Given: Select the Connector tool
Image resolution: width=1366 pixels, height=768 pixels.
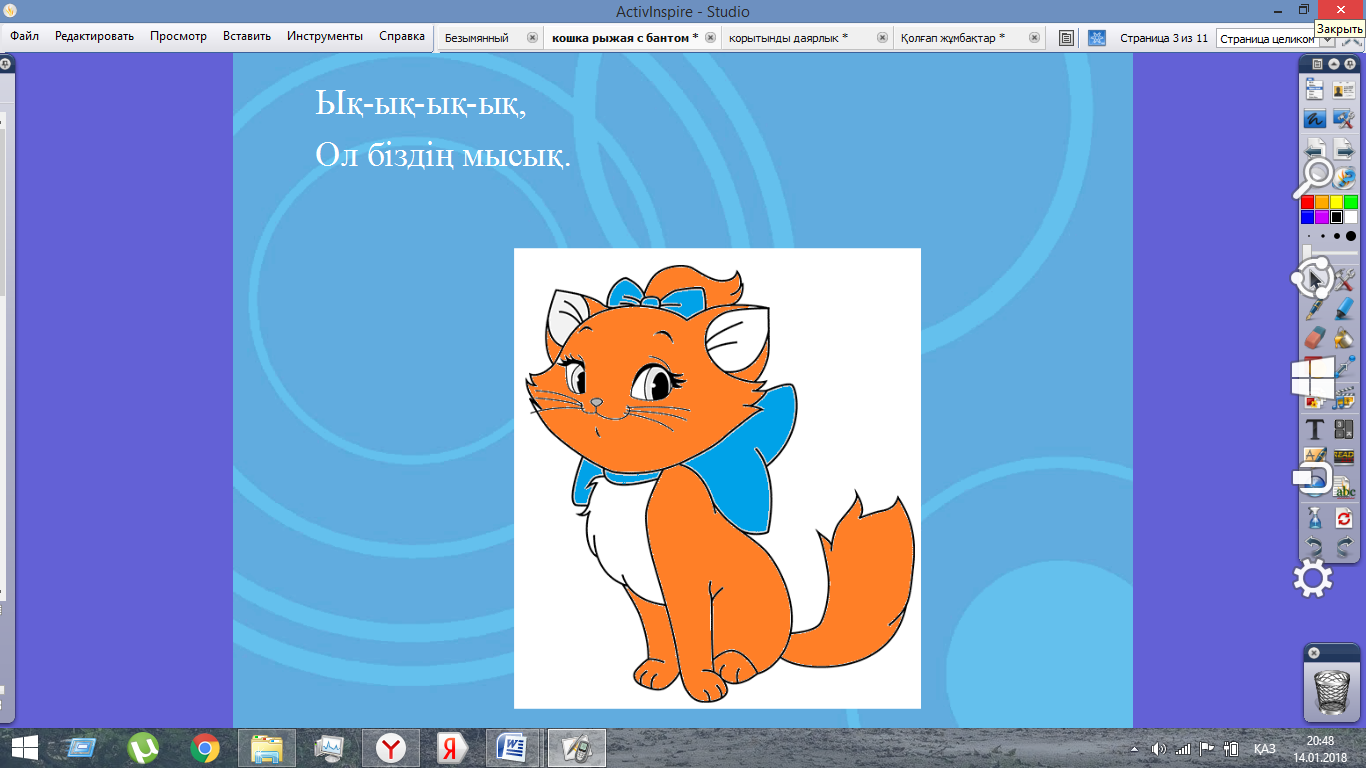Looking at the screenshot, I should 1344,368.
